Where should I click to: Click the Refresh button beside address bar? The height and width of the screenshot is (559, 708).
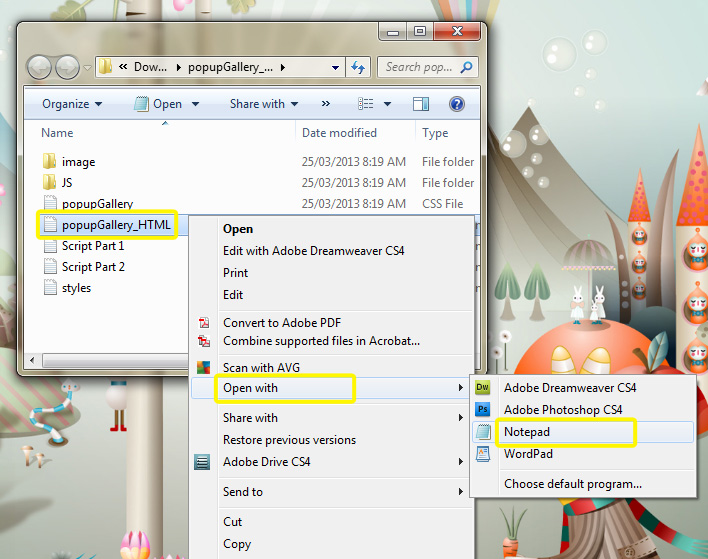[x=358, y=67]
